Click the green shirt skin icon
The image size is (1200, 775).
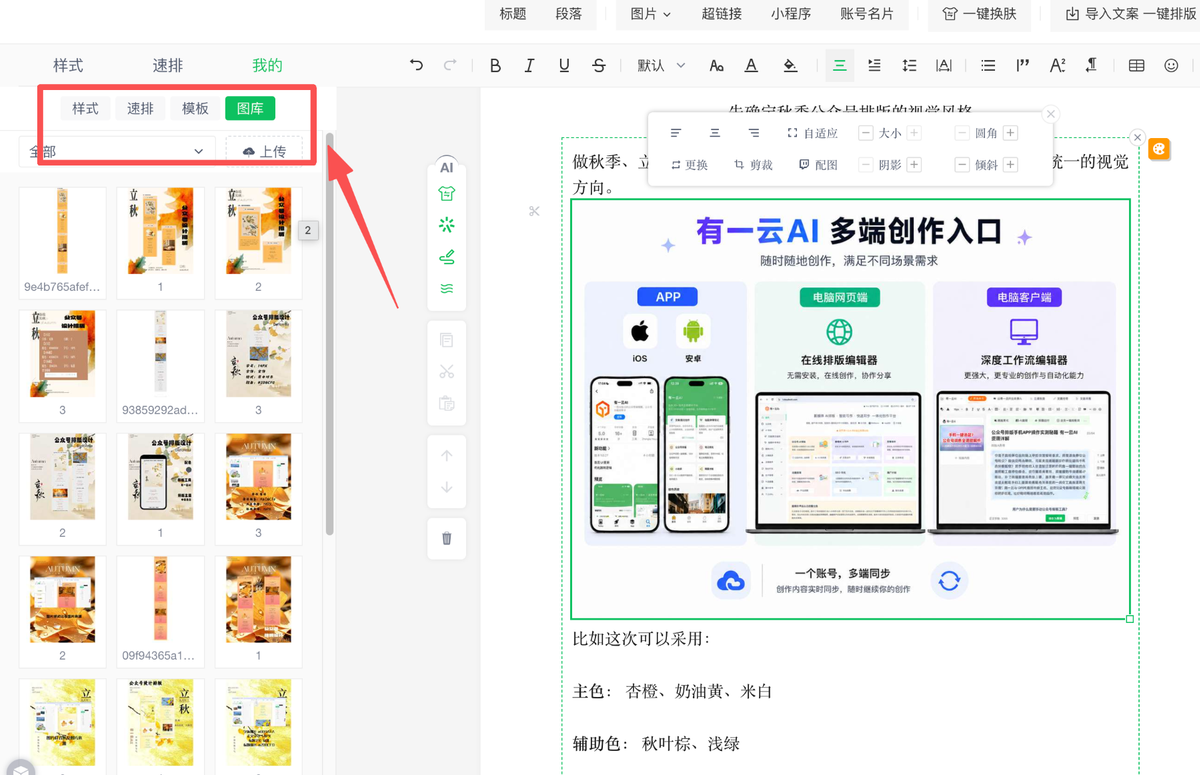pyautogui.click(x=447, y=194)
